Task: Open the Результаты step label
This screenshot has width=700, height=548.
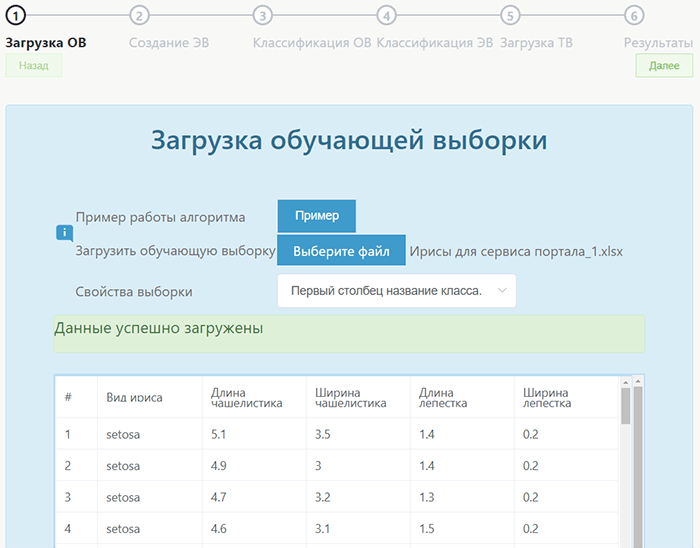Action: (x=658, y=43)
